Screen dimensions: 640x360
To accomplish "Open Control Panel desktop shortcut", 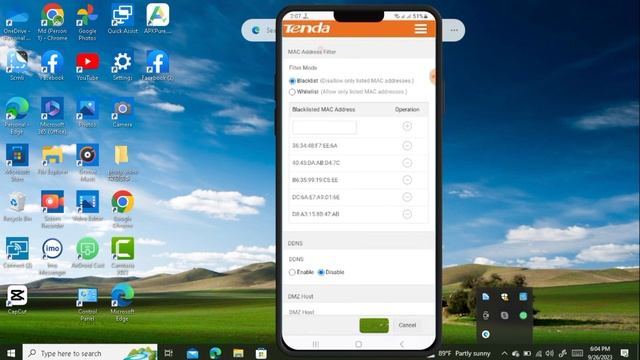I will (87, 304).
